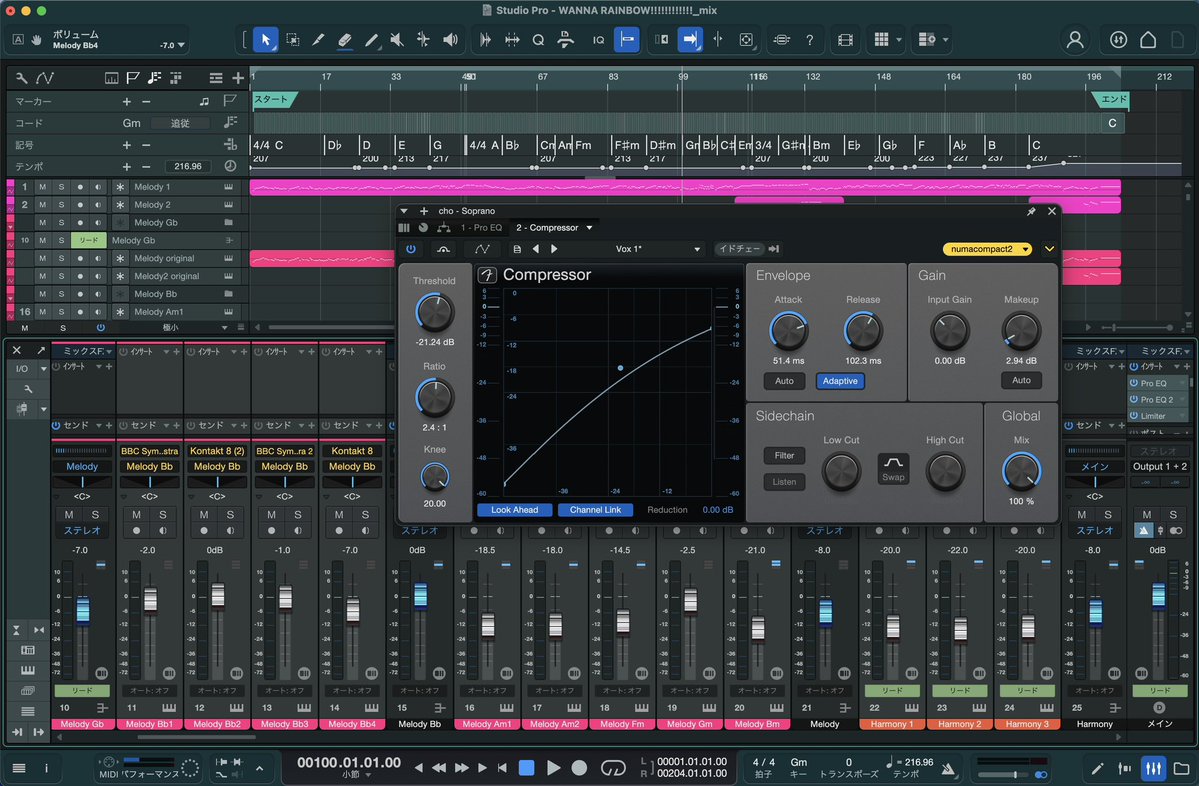Select channel strip named Melody Fm
The image size is (1199, 786).
(622, 724)
